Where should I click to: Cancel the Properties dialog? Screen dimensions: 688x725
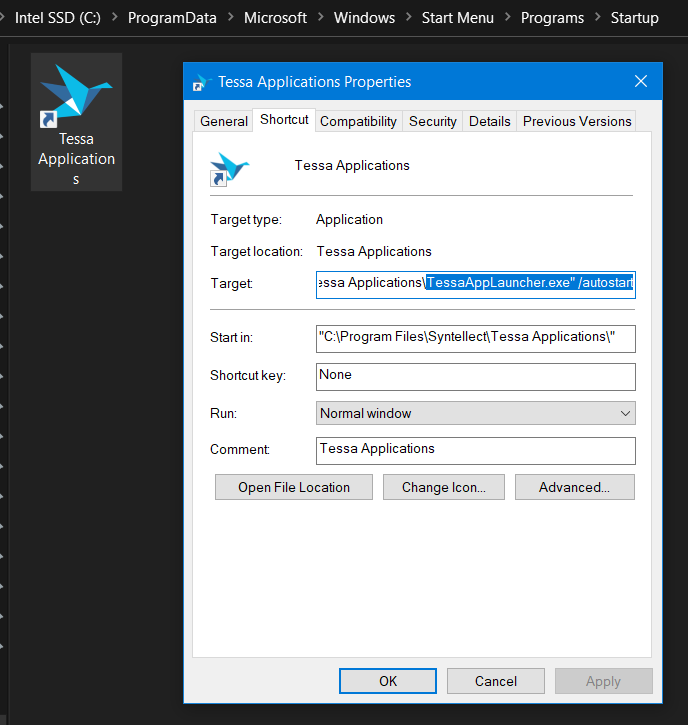coord(496,681)
